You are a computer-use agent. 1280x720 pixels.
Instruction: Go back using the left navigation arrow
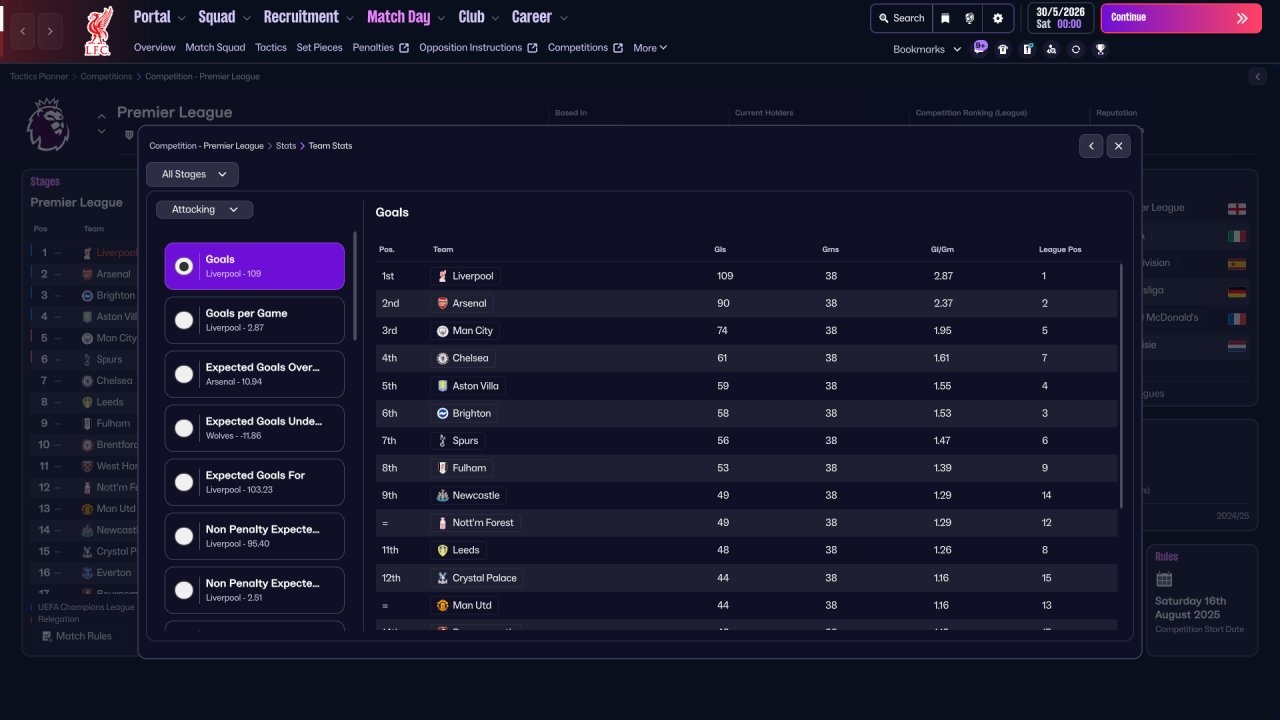[x=24, y=32]
